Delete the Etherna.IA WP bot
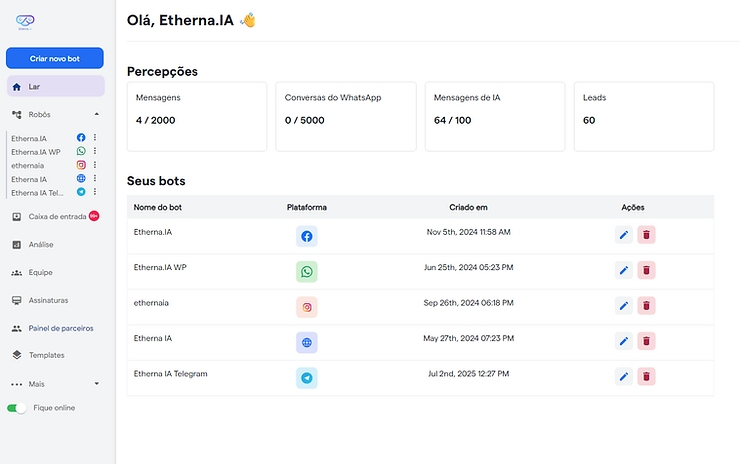740x464 pixels. point(646,271)
